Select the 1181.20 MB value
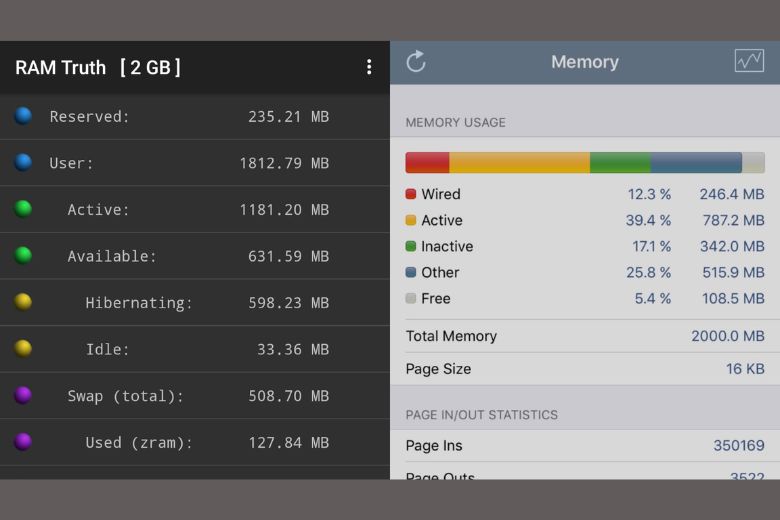The width and height of the screenshot is (780, 520). point(284,209)
